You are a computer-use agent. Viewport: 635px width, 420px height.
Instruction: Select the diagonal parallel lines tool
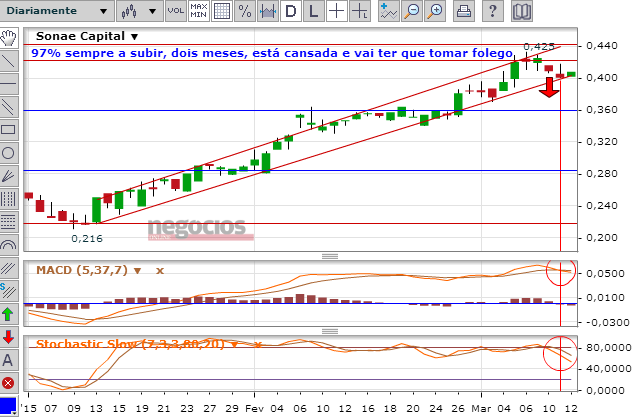9,268
